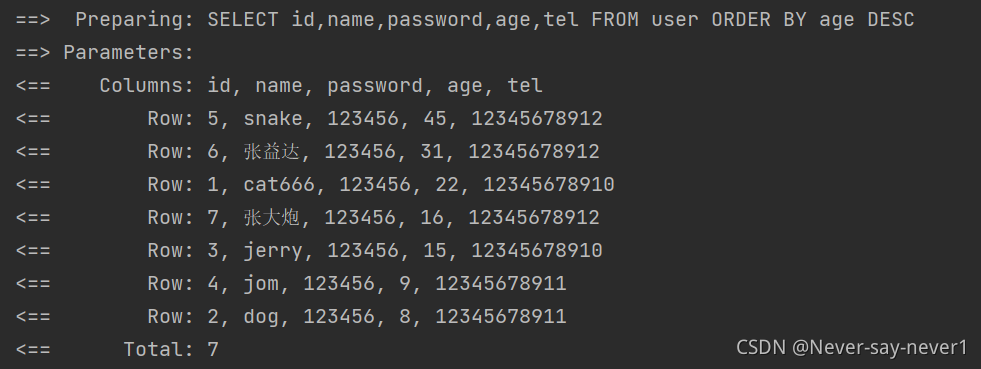The width and height of the screenshot is (981, 369).
Task: Select the jerry row entry
Action: click(309, 251)
